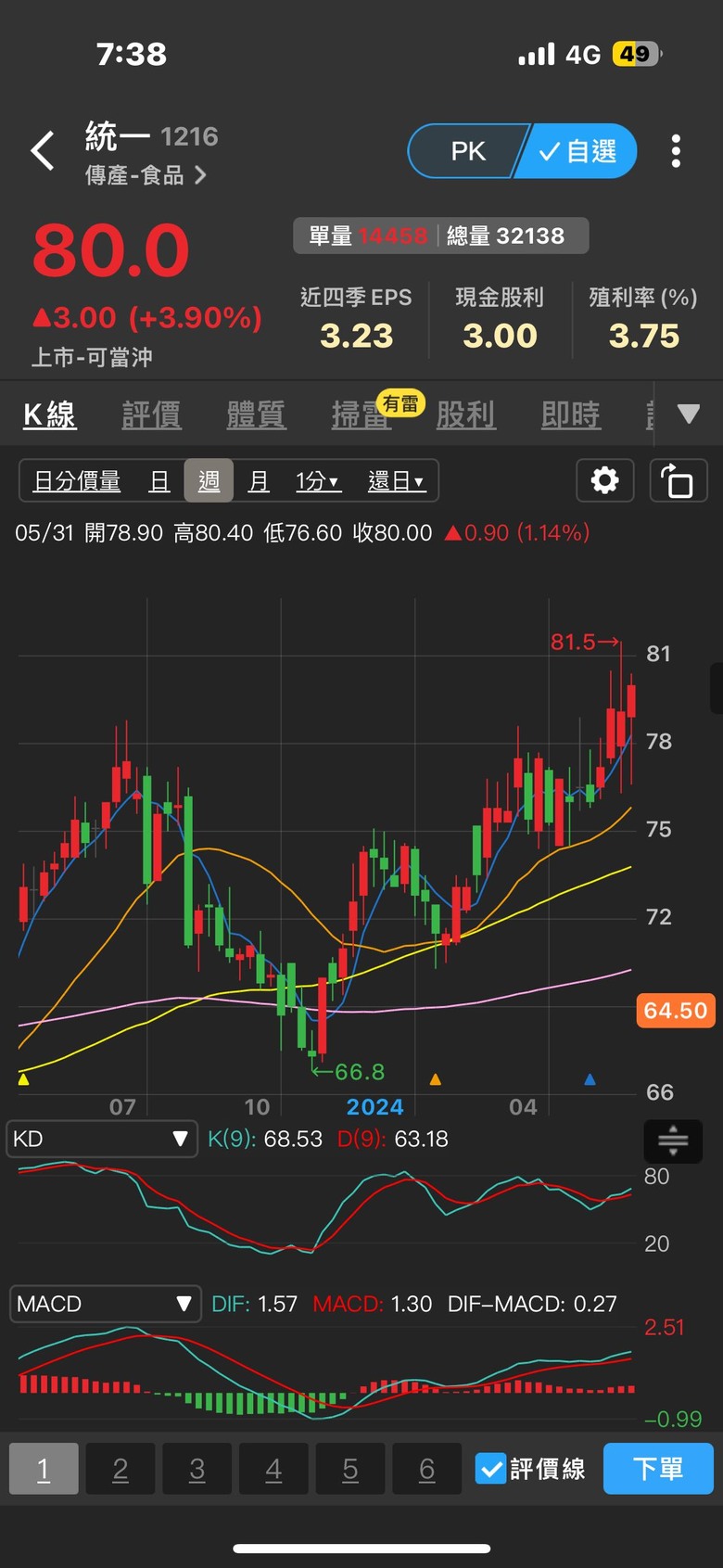Image resolution: width=723 pixels, height=1568 pixels.
Task: Select chart preset 2
Action: (x=120, y=1469)
